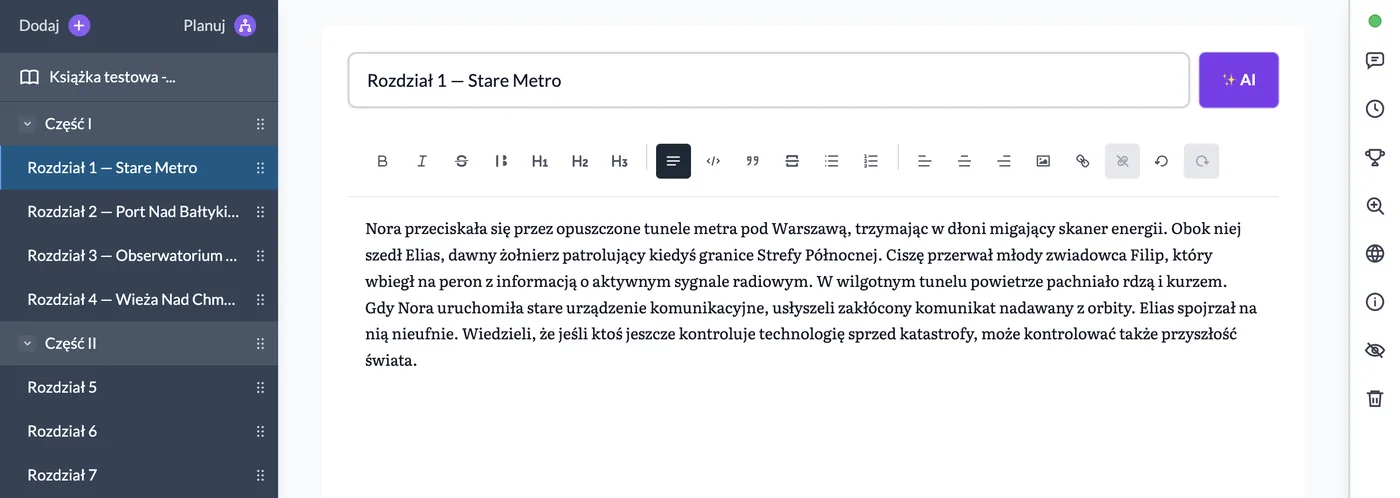Align text right
This screenshot has width=1400, height=498.
point(1004,161)
